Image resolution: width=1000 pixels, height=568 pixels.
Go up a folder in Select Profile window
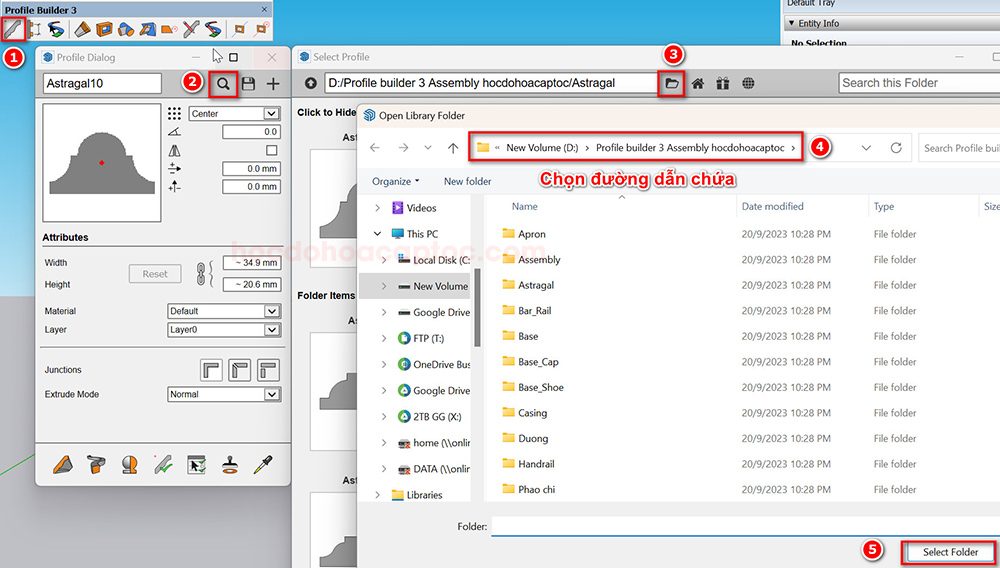(311, 83)
